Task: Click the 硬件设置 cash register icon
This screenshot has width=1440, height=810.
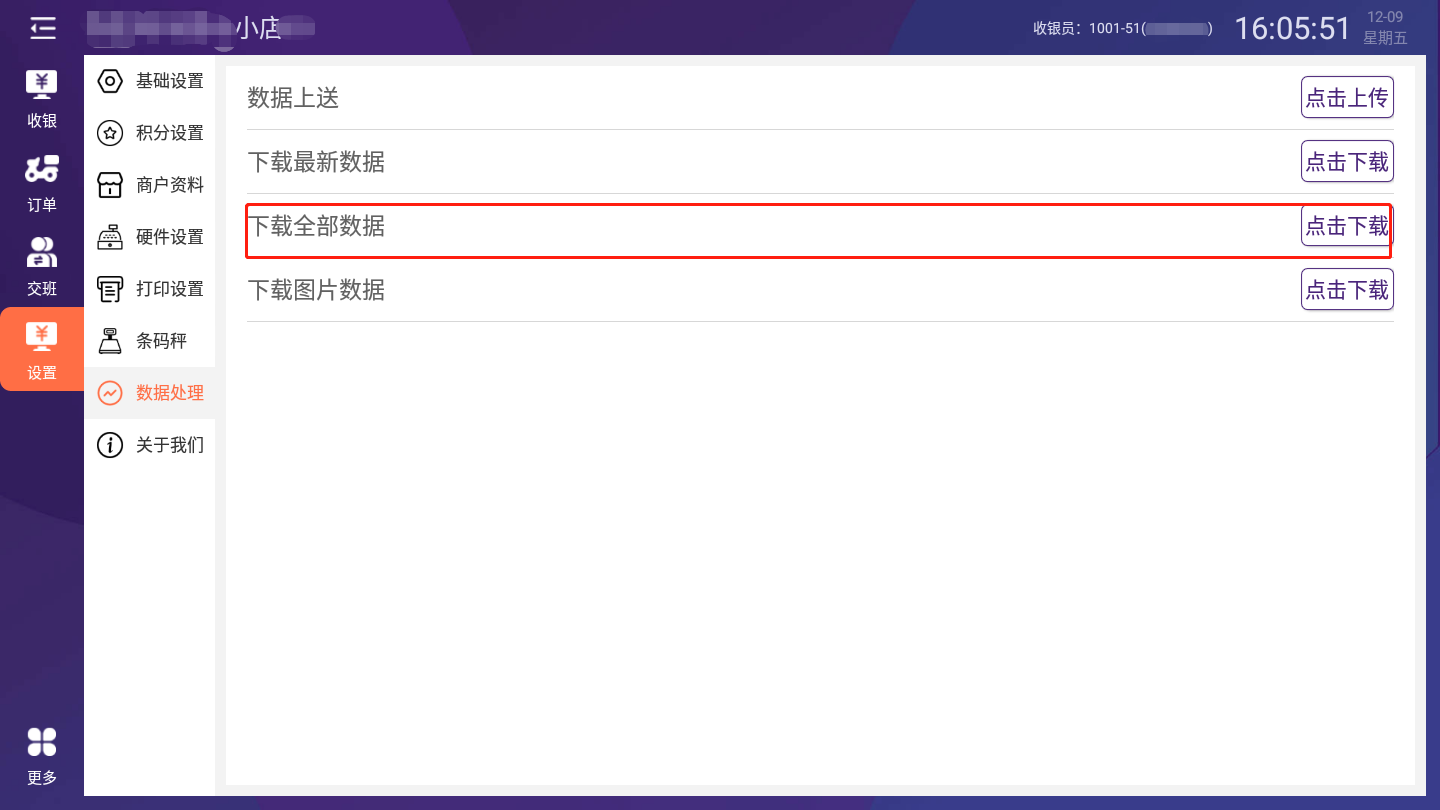Action: [x=110, y=237]
